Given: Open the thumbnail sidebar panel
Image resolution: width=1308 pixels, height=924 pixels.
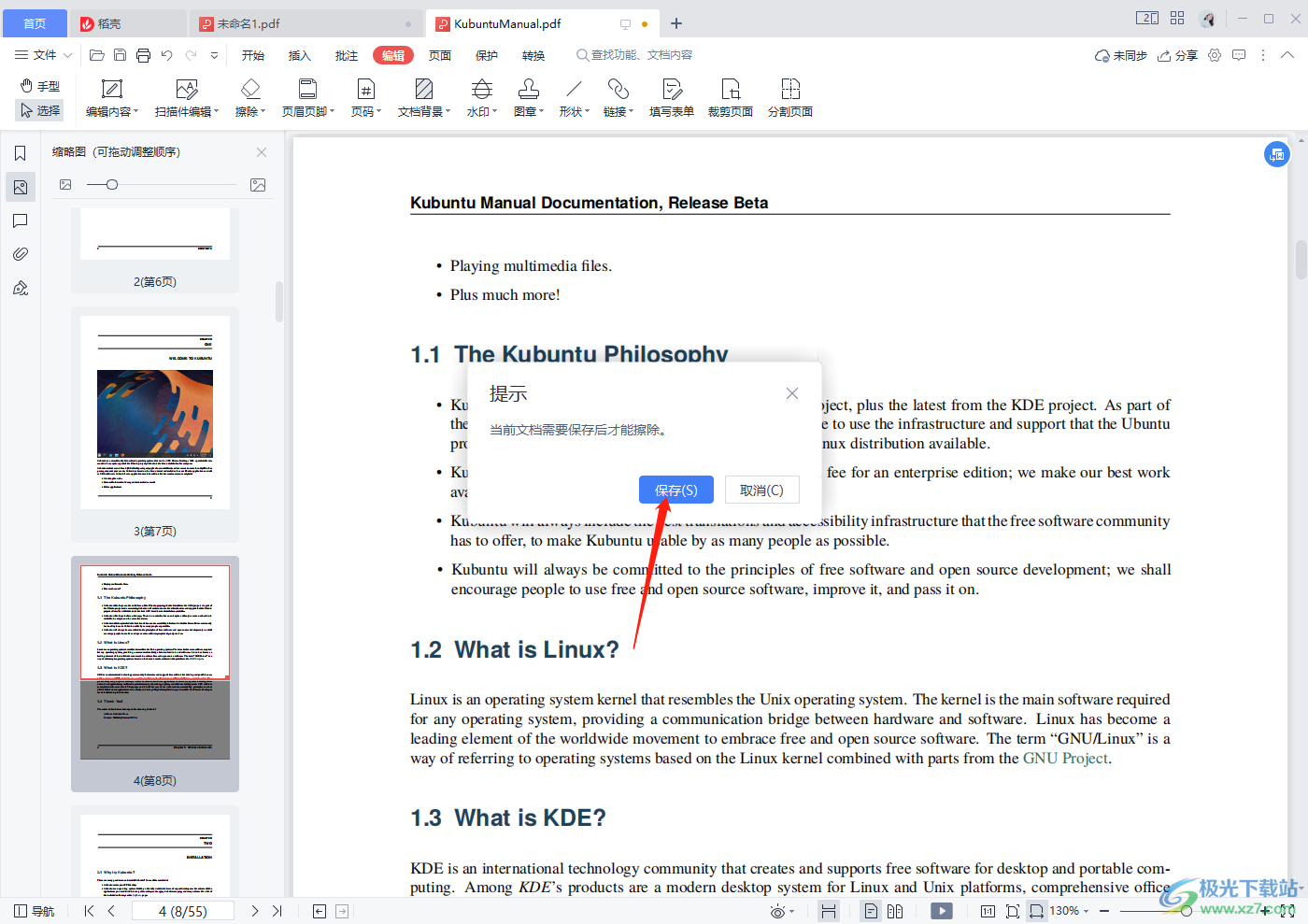Looking at the screenshot, I should [x=20, y=187].
